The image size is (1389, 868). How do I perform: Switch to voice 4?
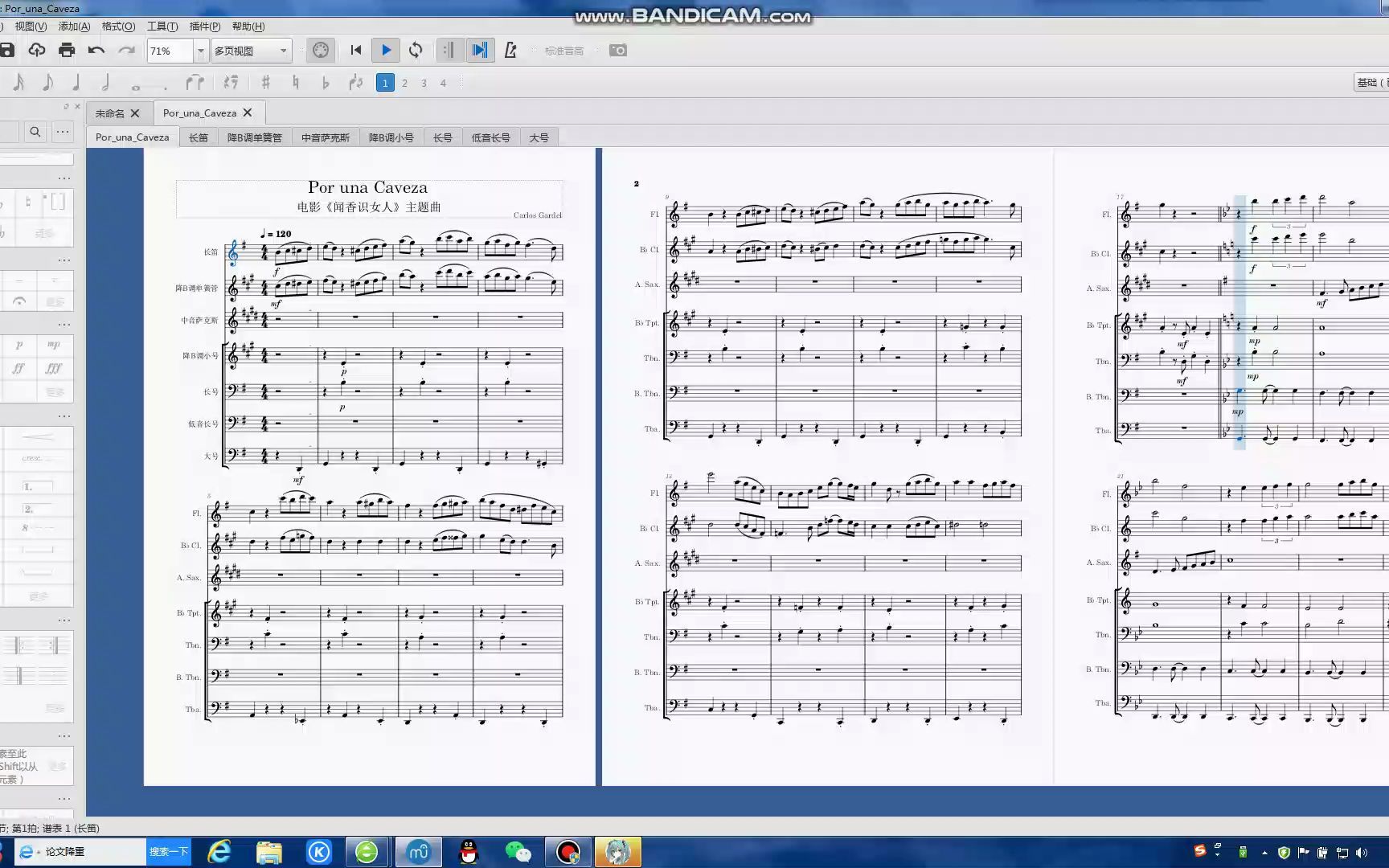pyautogui.click(x=443, y=83)
